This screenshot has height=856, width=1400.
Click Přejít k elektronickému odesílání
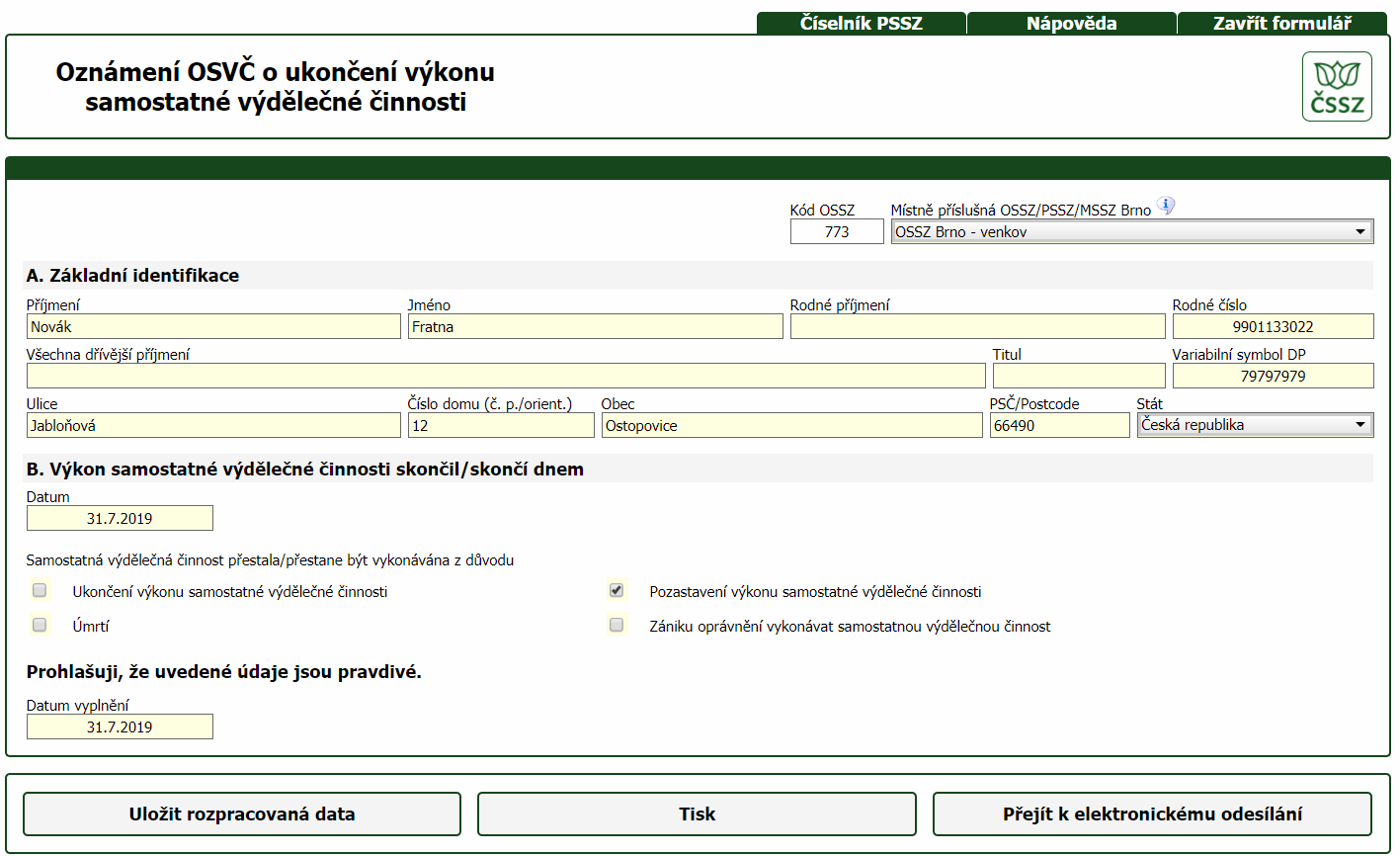[x=1152, y=814]
